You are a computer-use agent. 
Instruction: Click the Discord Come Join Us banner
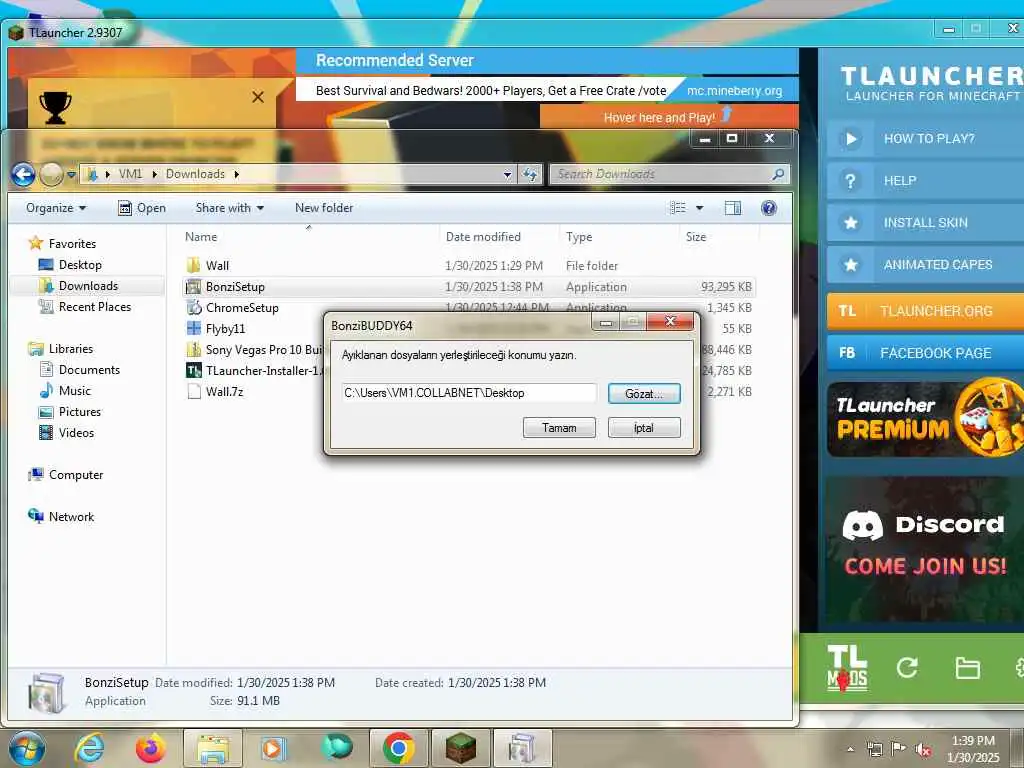pos(925,550)
